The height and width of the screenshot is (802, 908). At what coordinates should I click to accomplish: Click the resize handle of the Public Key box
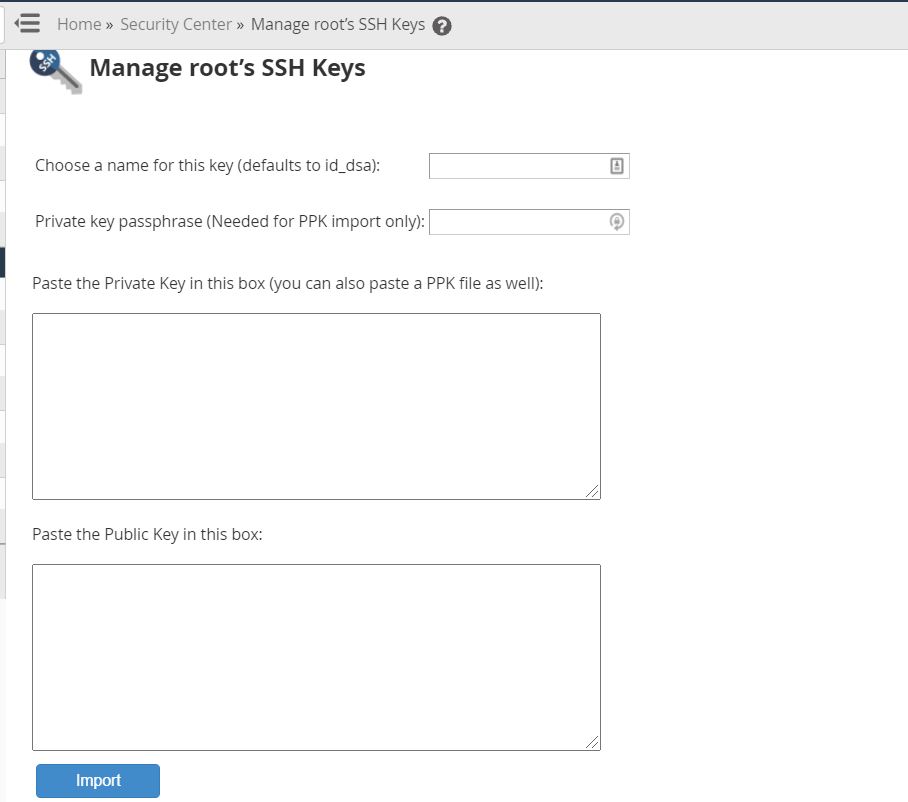pyautogui.click(x=592, y=742)
